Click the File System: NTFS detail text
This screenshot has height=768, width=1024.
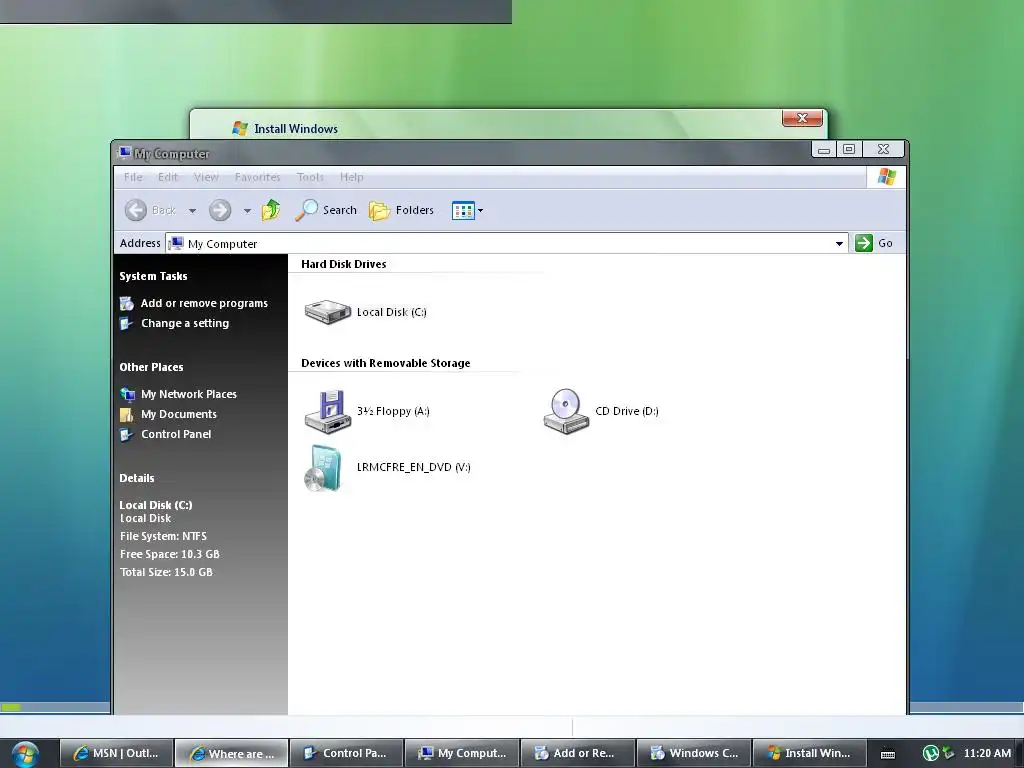[163, 536]
